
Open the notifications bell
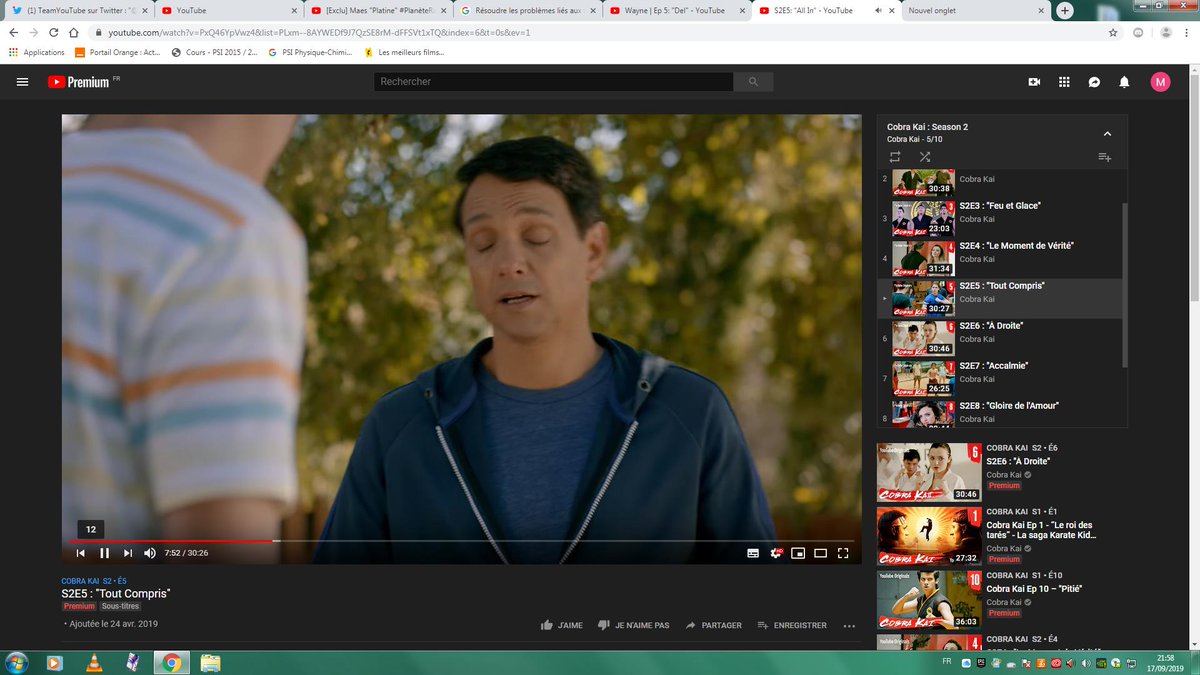tap(1124, 82)
